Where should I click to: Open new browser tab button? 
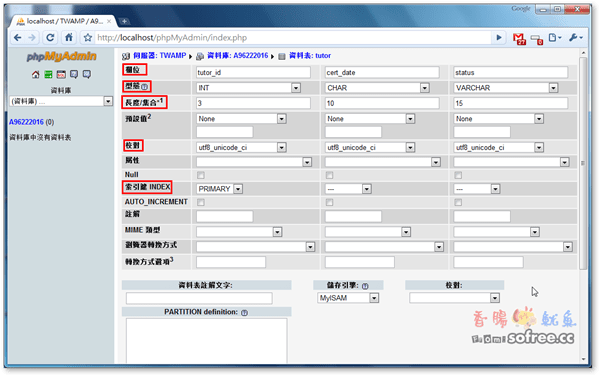pyautogui.click(x=124, y=21)
